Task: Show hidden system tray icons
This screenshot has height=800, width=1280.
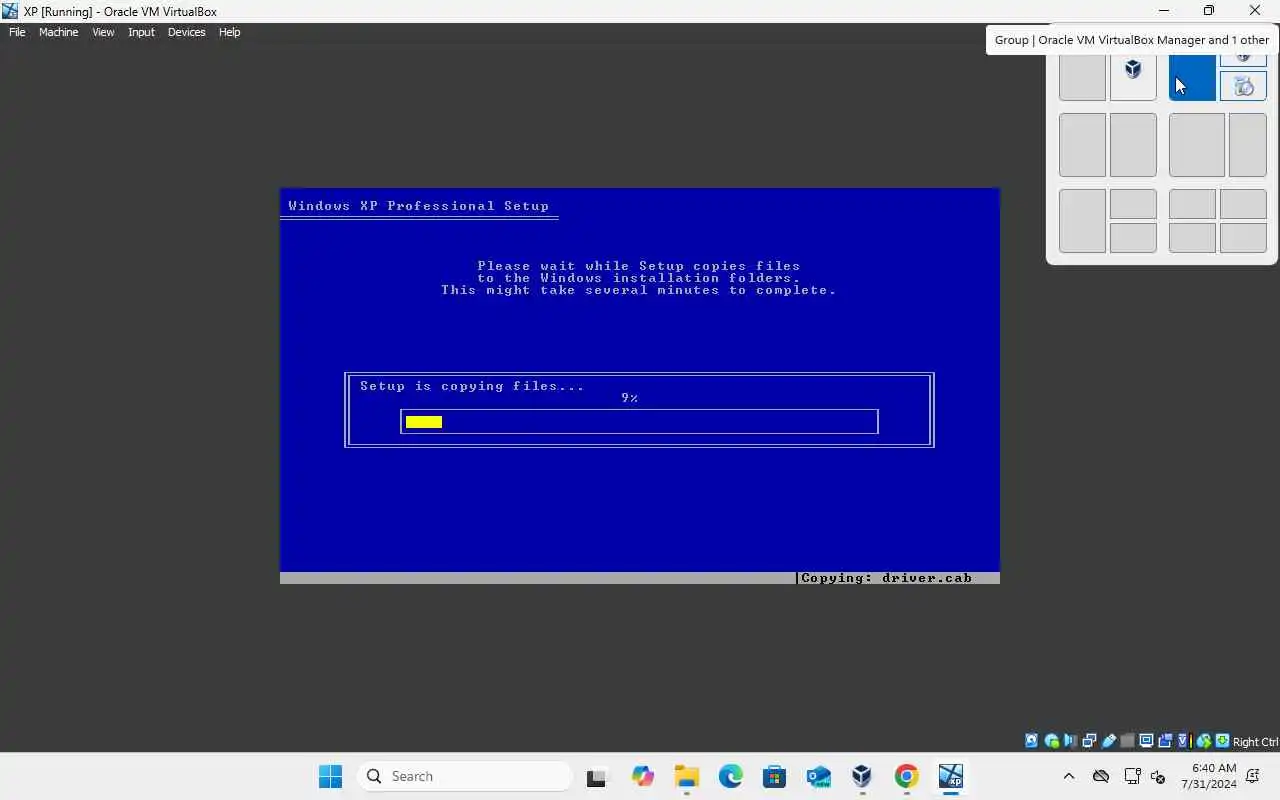Action: coord(1068,776)
